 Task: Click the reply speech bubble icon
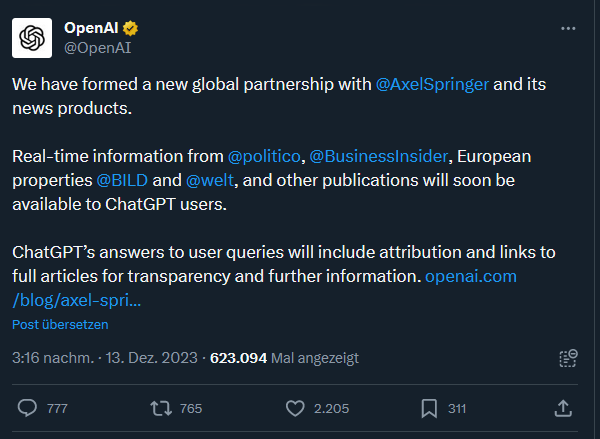[29, 408]
